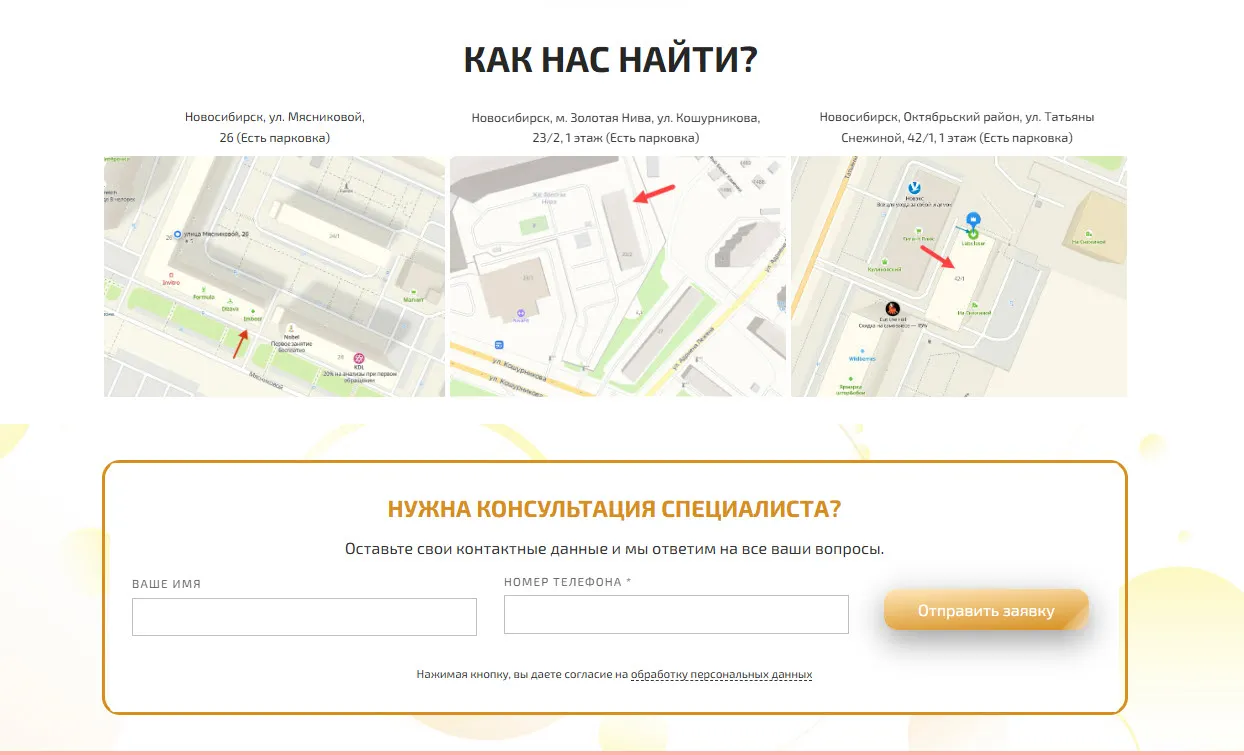The height and width of the screenshot is (755, 1244).
Task: Open the ул. Мясниковой, 26 map image
Action: coord(274,276)
